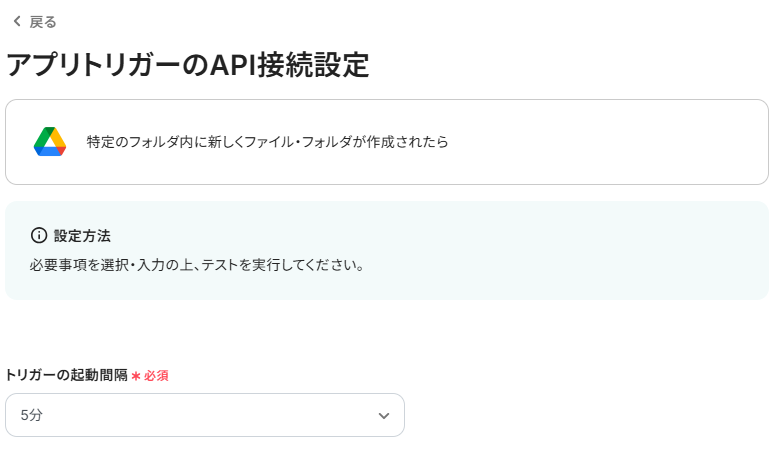Select the 5分 value in the dropdown

32,415
